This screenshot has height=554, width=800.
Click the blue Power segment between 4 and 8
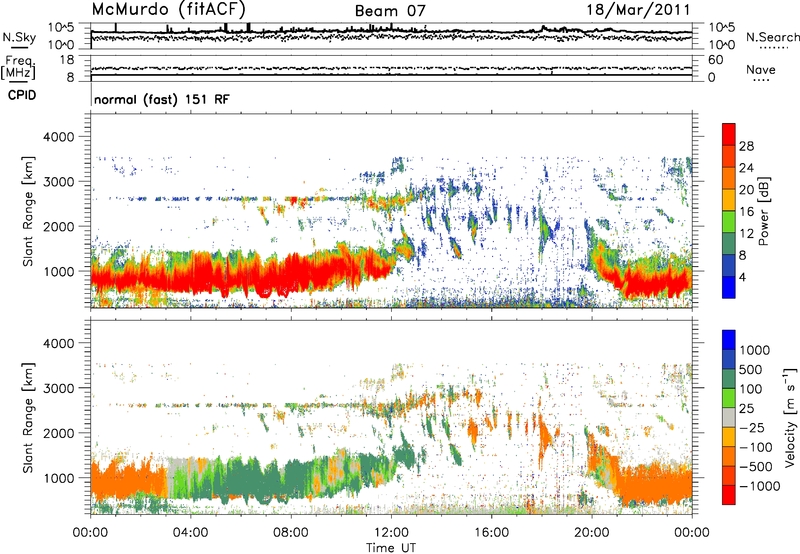click(729, 266)
